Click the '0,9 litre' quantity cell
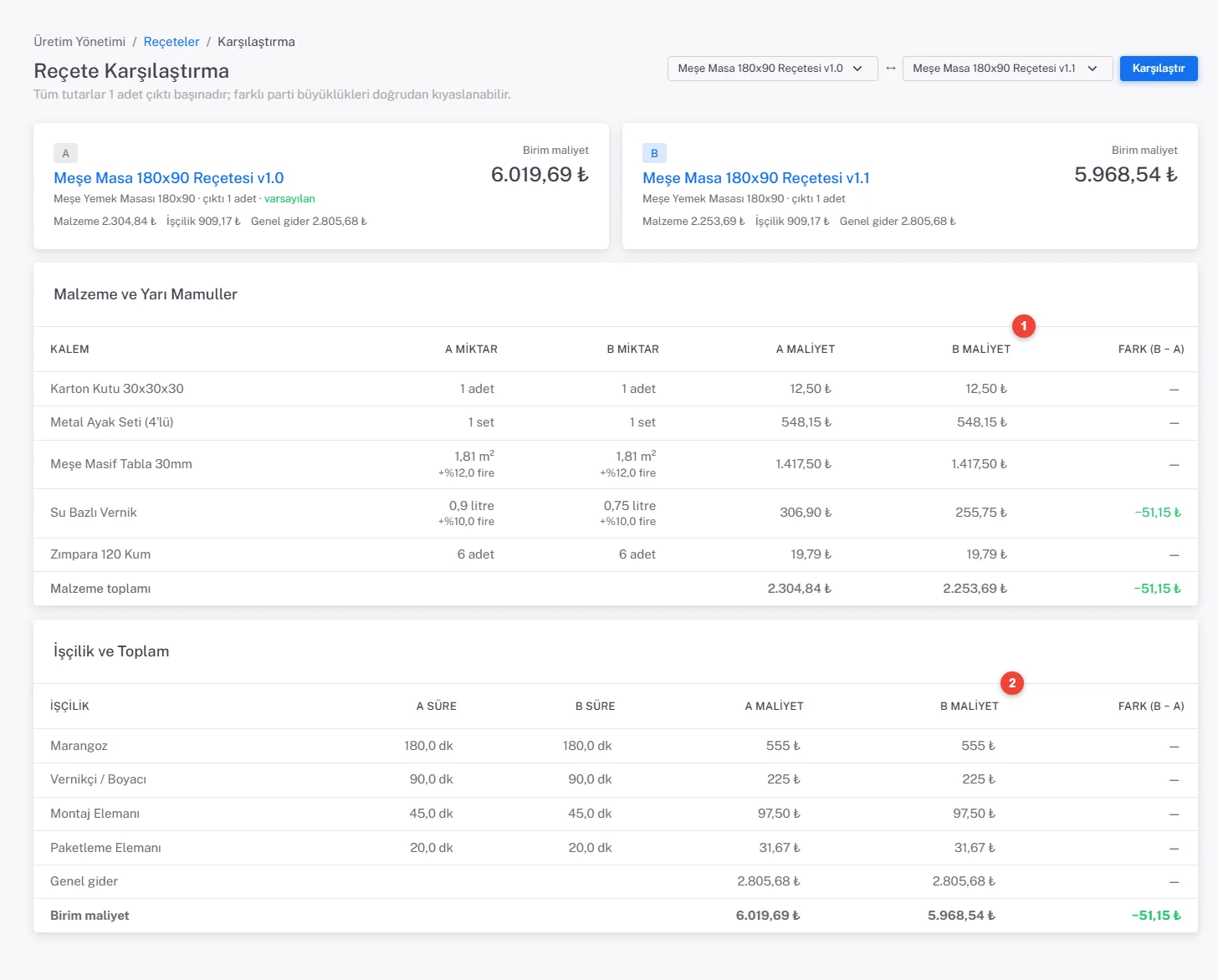This screenshot has width=1218, height=980. click(x=472, y=506)
